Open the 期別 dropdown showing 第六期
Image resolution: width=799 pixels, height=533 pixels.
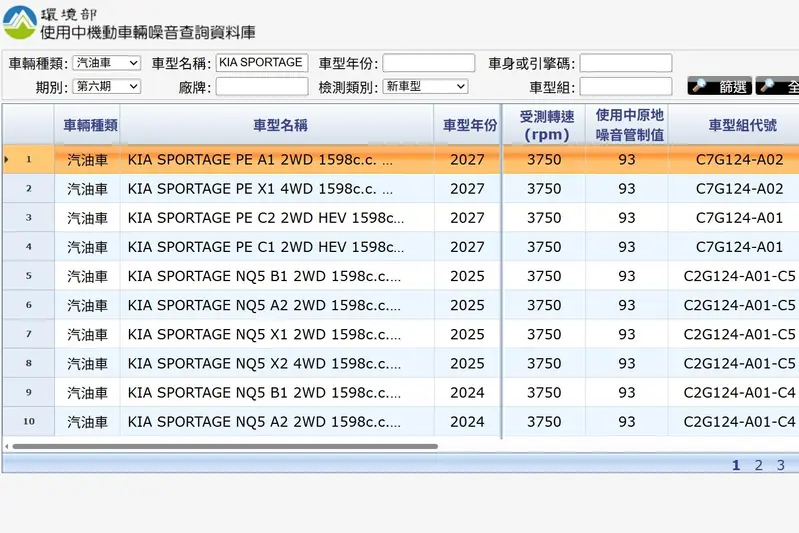click(x=106, y=86)
